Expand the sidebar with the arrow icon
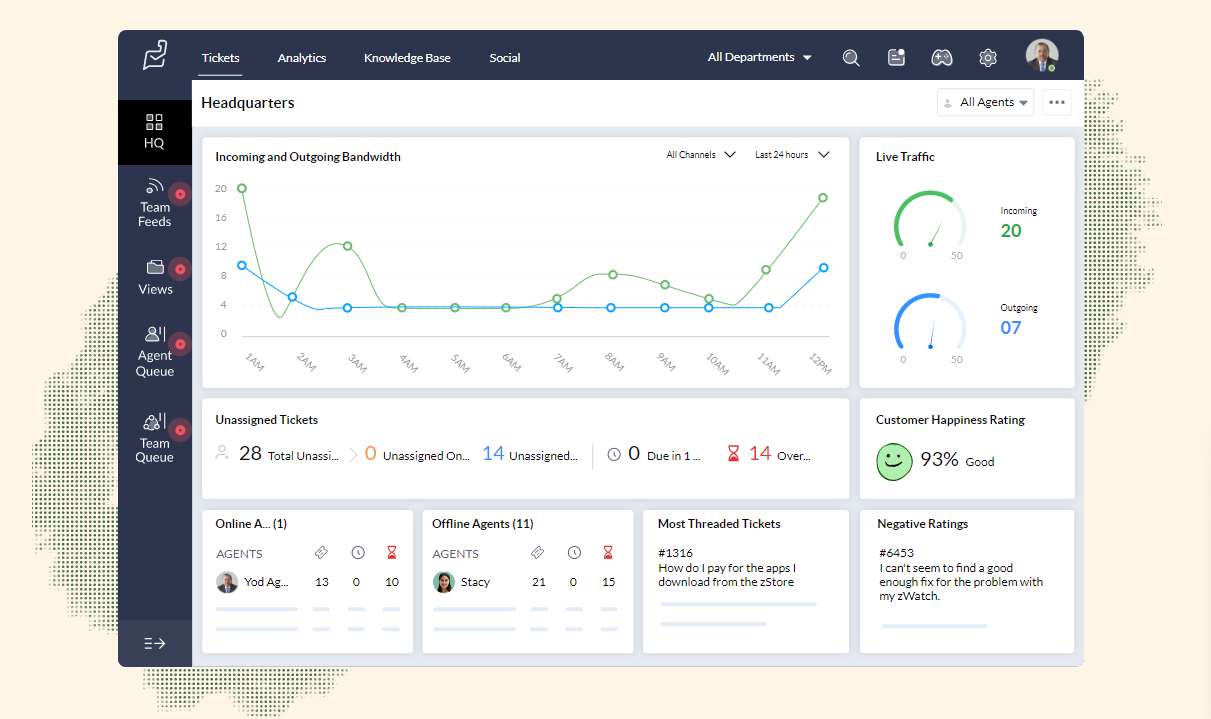The width and height of the screenshot is (1211, 719). (155, 643)
